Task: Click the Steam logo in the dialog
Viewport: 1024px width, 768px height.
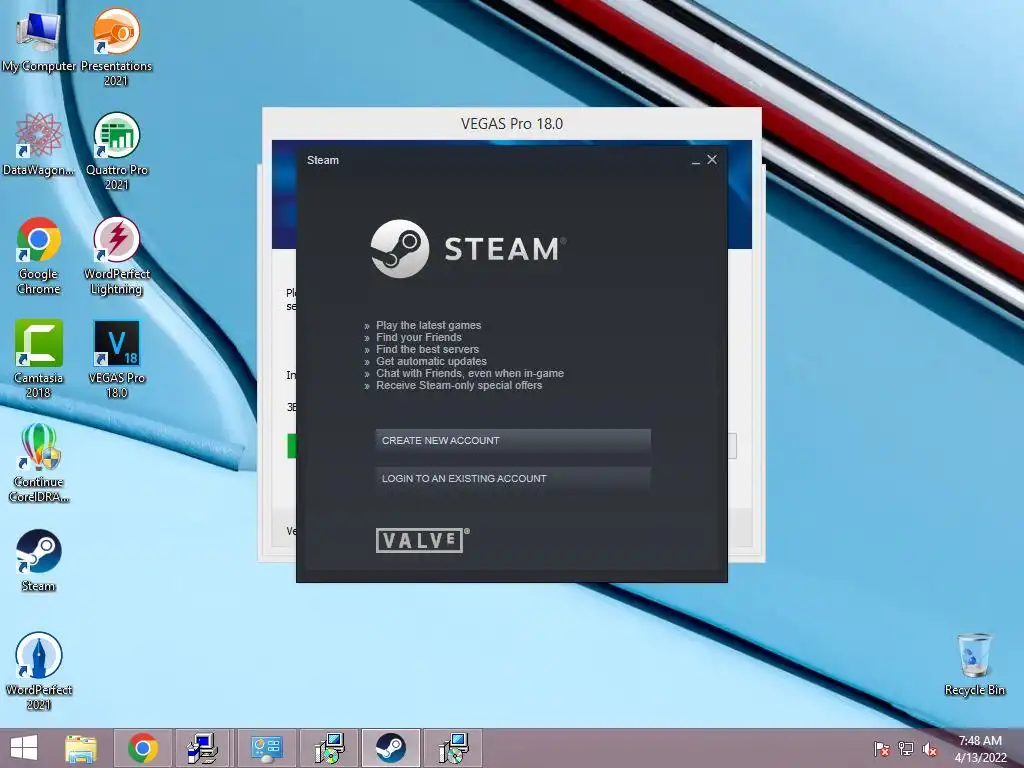Action: 468,249
